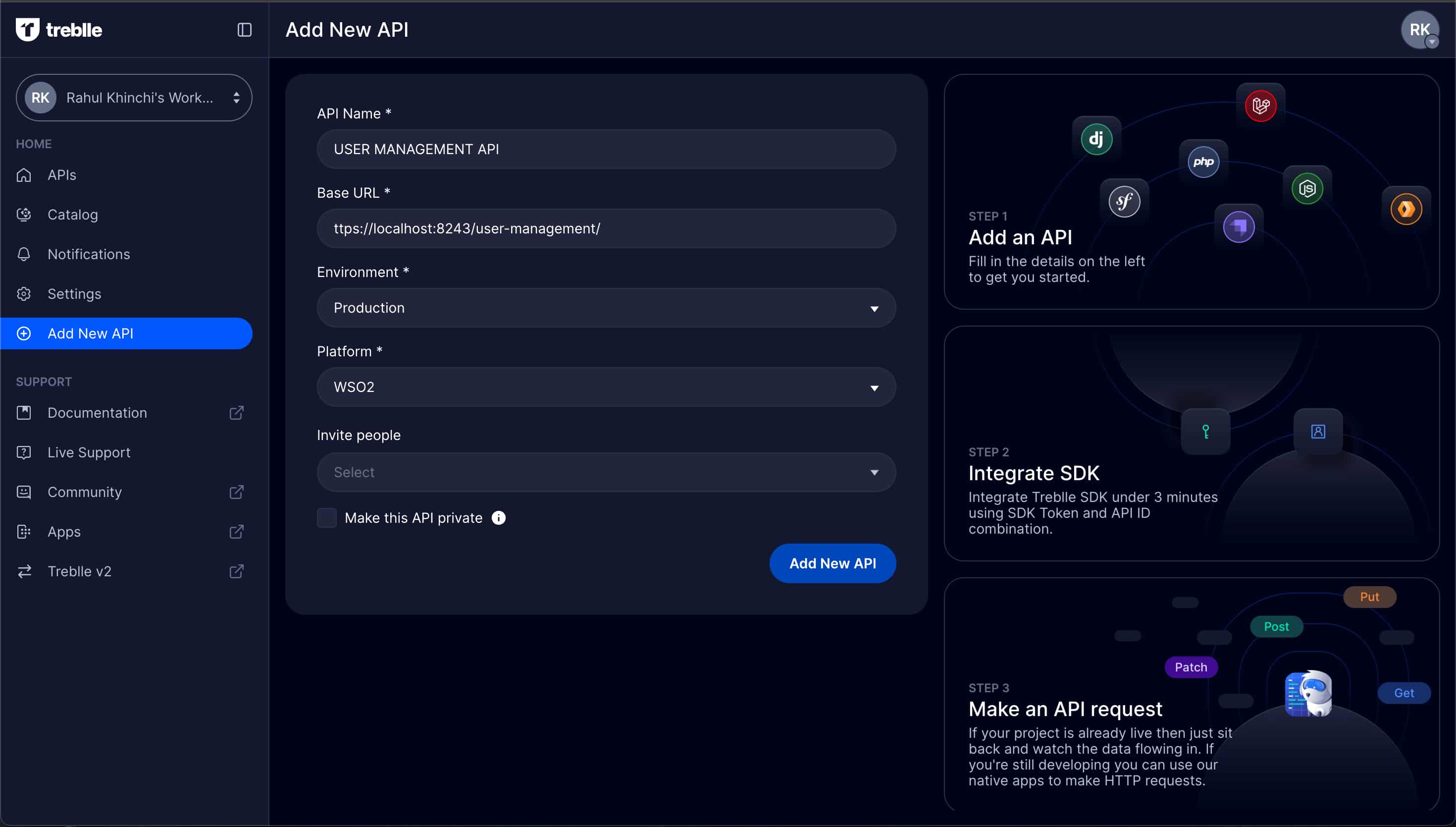Click the APIs home icon

(24, 175)
